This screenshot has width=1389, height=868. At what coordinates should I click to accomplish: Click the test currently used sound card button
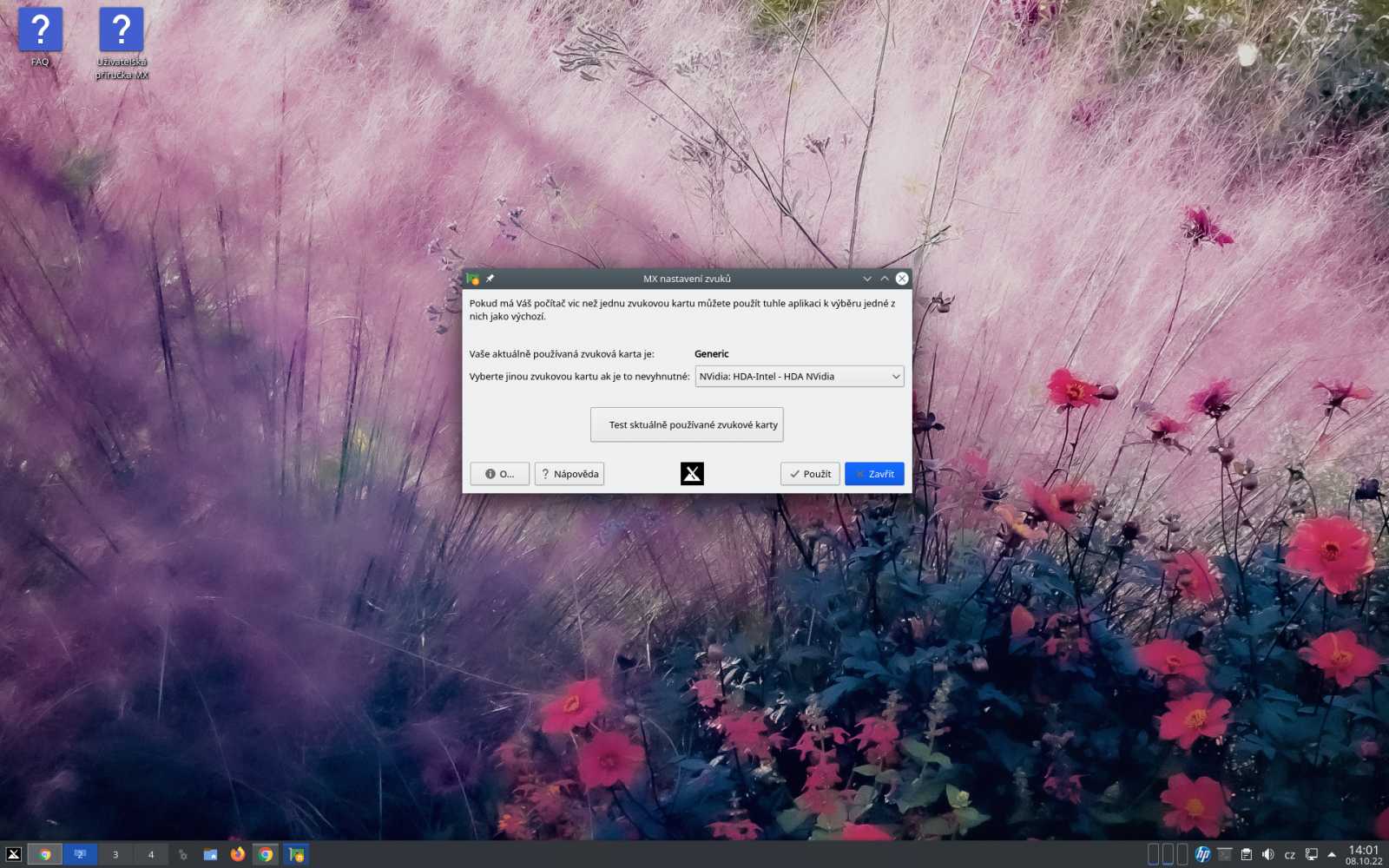[x=687, y=424]
